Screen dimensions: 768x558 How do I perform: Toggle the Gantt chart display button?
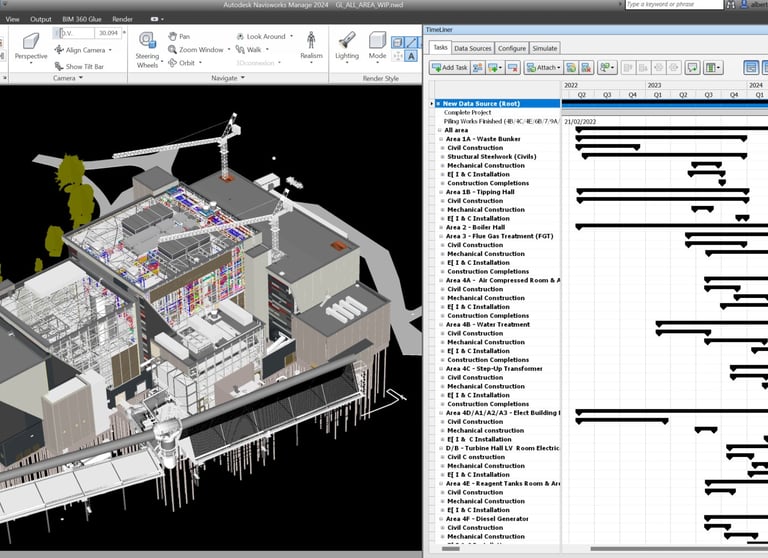751,68
